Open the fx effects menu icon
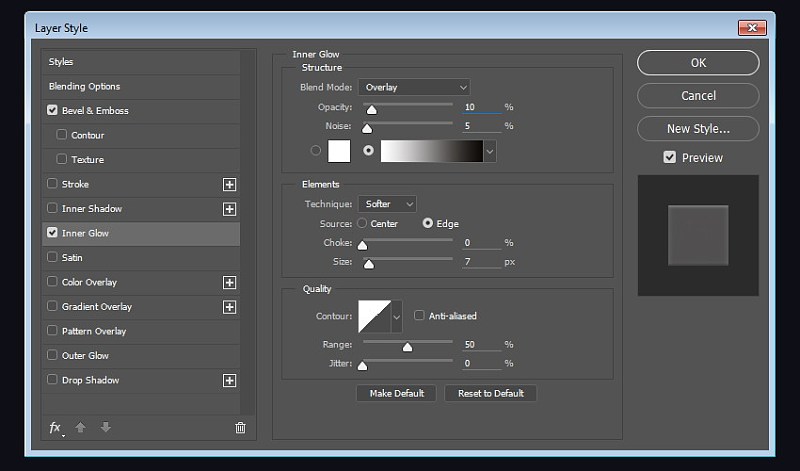The image size is (800, 471). (55, 428)
